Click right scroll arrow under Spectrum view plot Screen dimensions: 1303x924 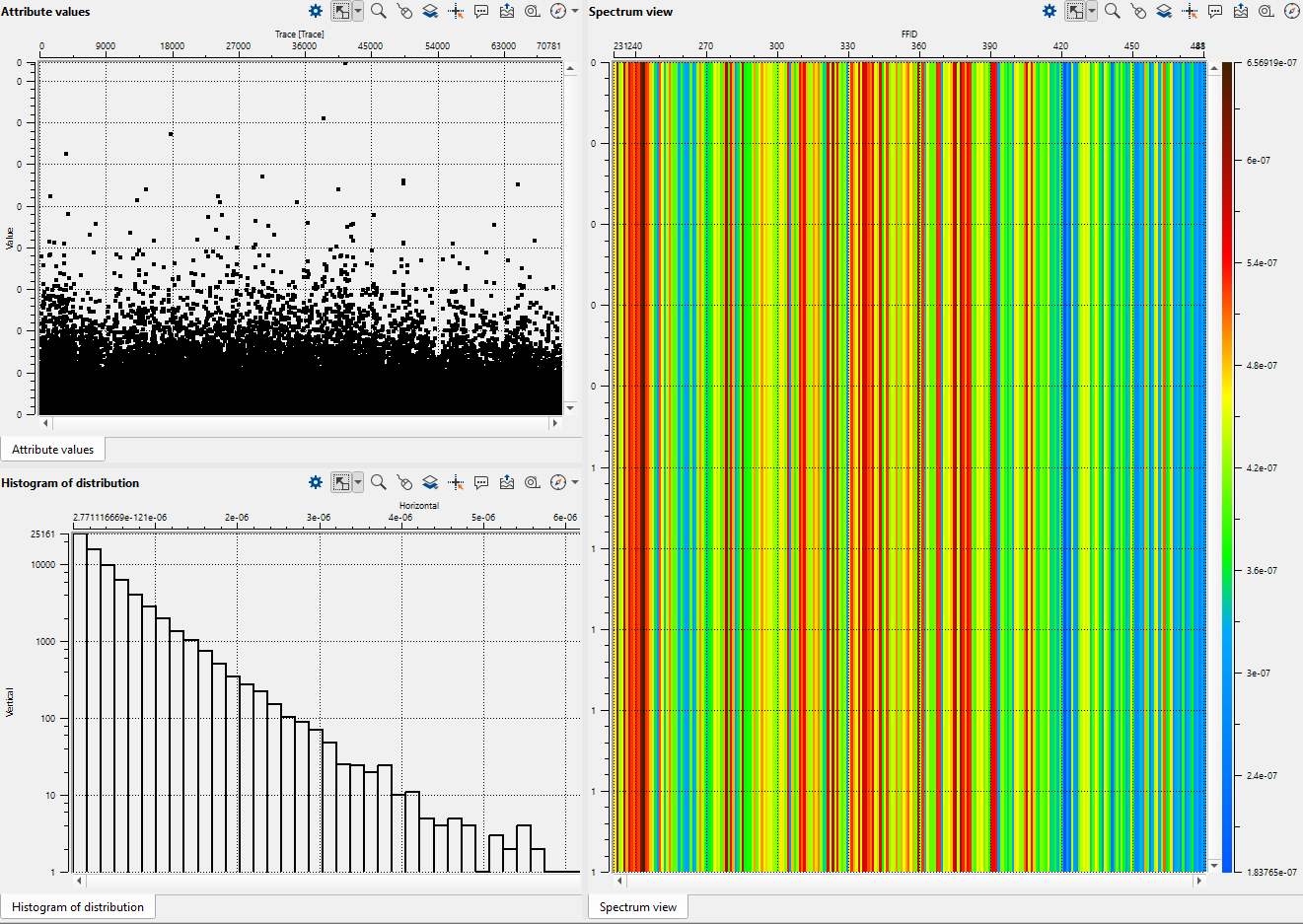(x=1199, y=881)
